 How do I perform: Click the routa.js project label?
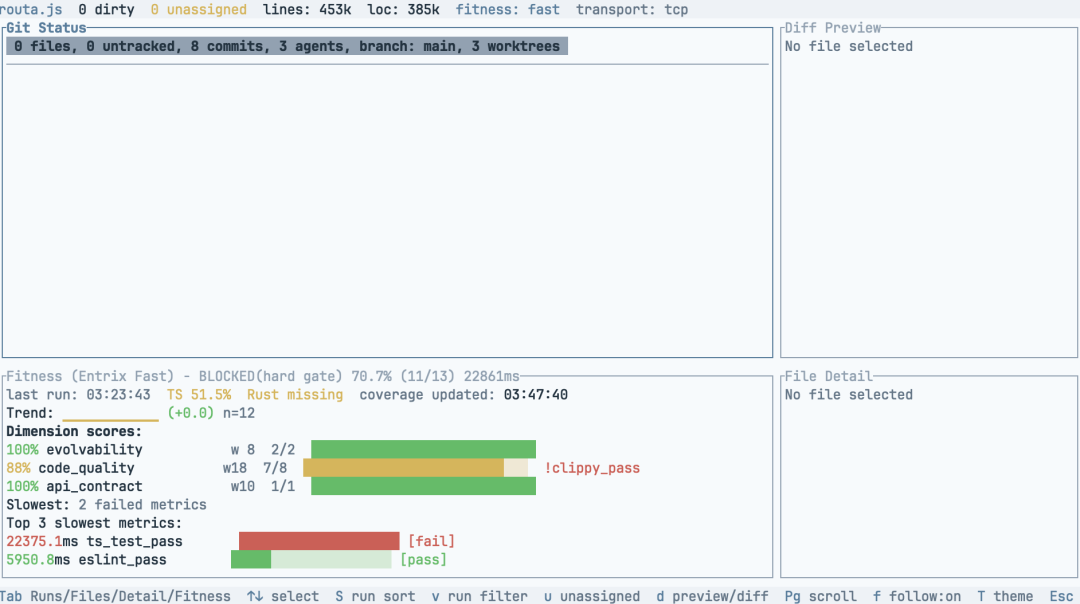(x=31, y=10)
